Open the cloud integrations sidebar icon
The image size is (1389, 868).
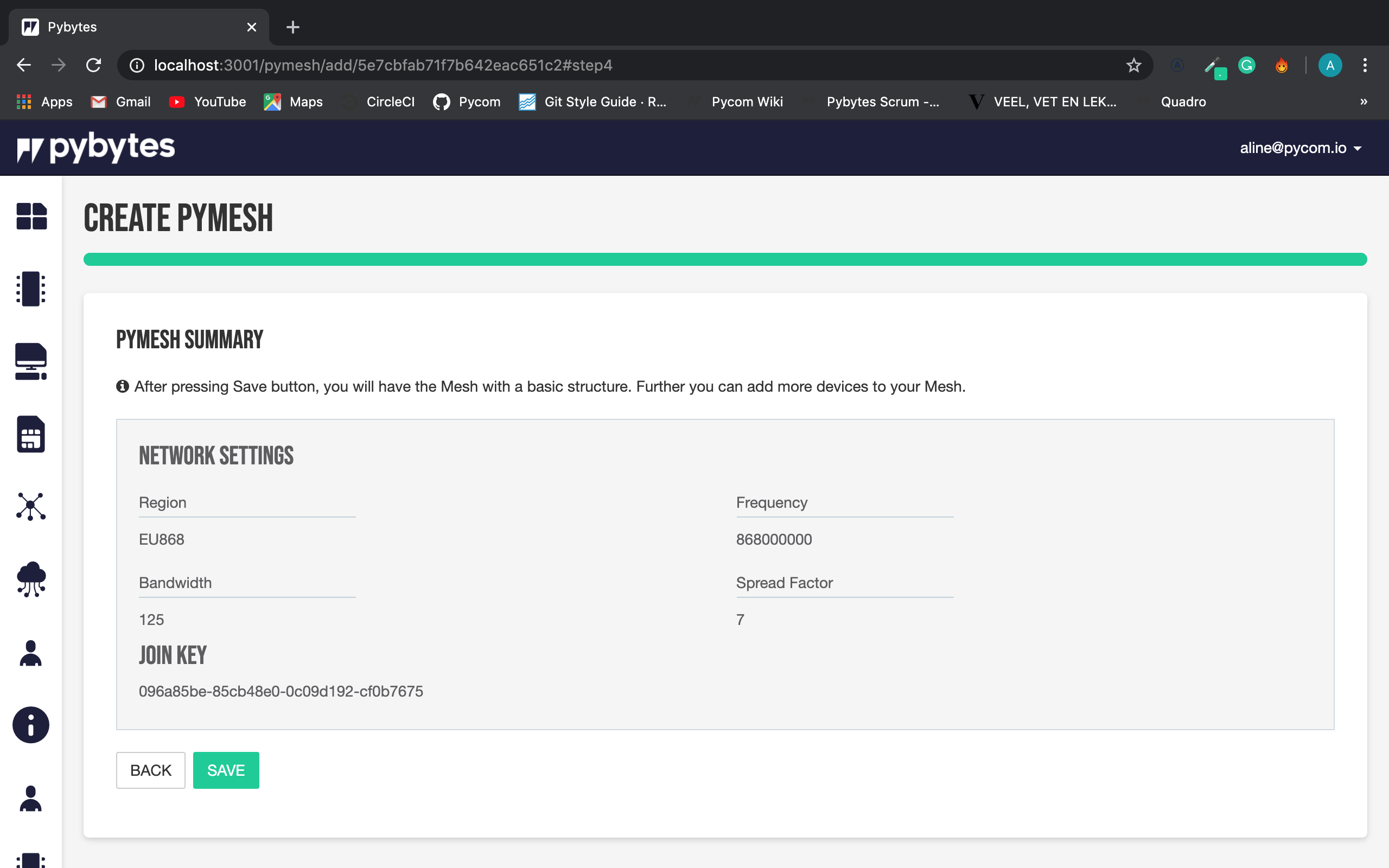click(x=30, y=580)
